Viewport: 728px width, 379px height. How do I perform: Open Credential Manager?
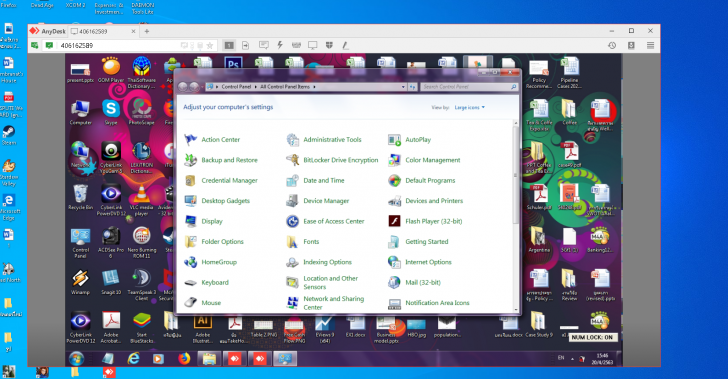tap(221, 180)
